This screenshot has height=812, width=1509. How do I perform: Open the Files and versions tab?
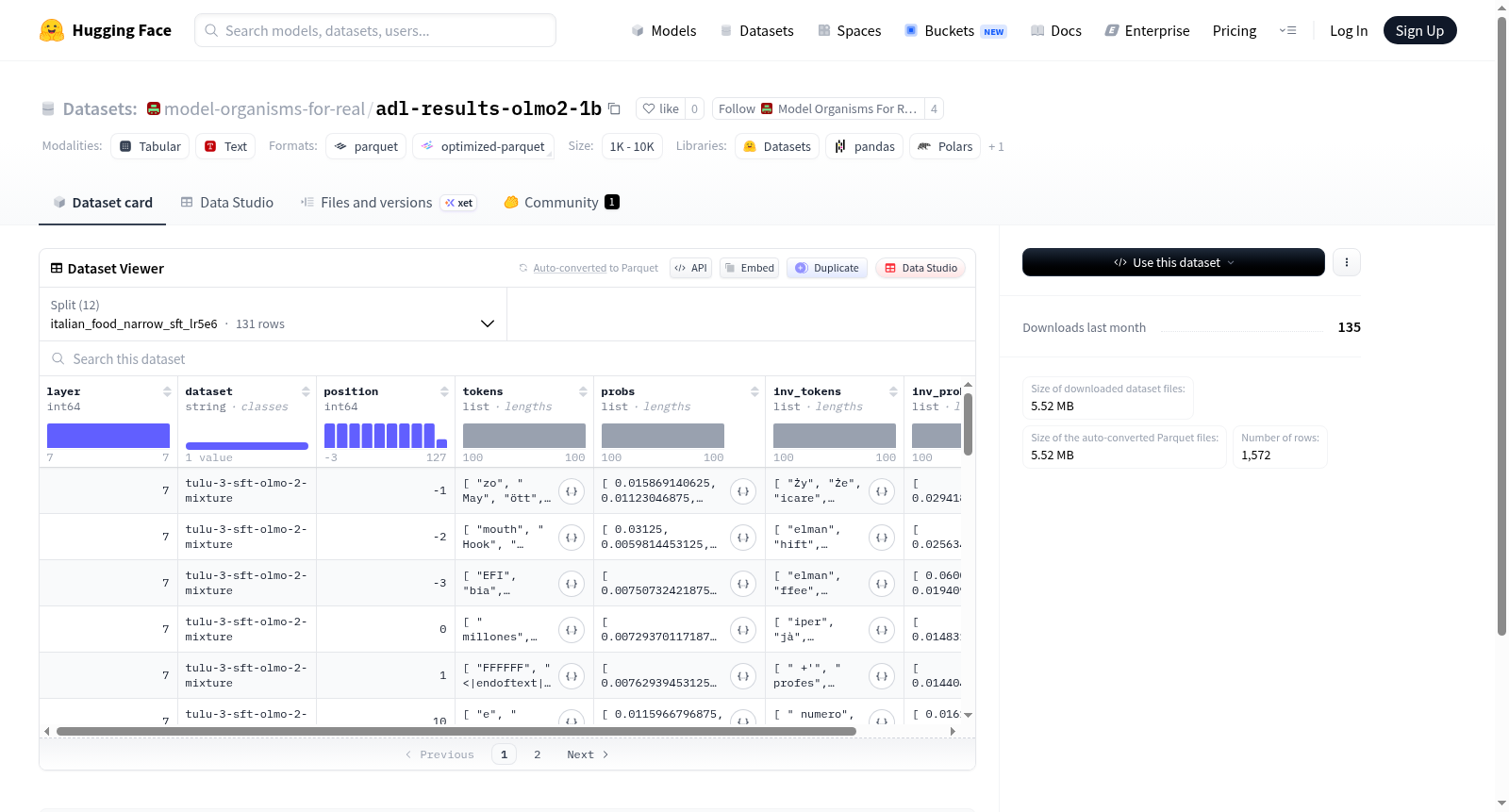389,202
